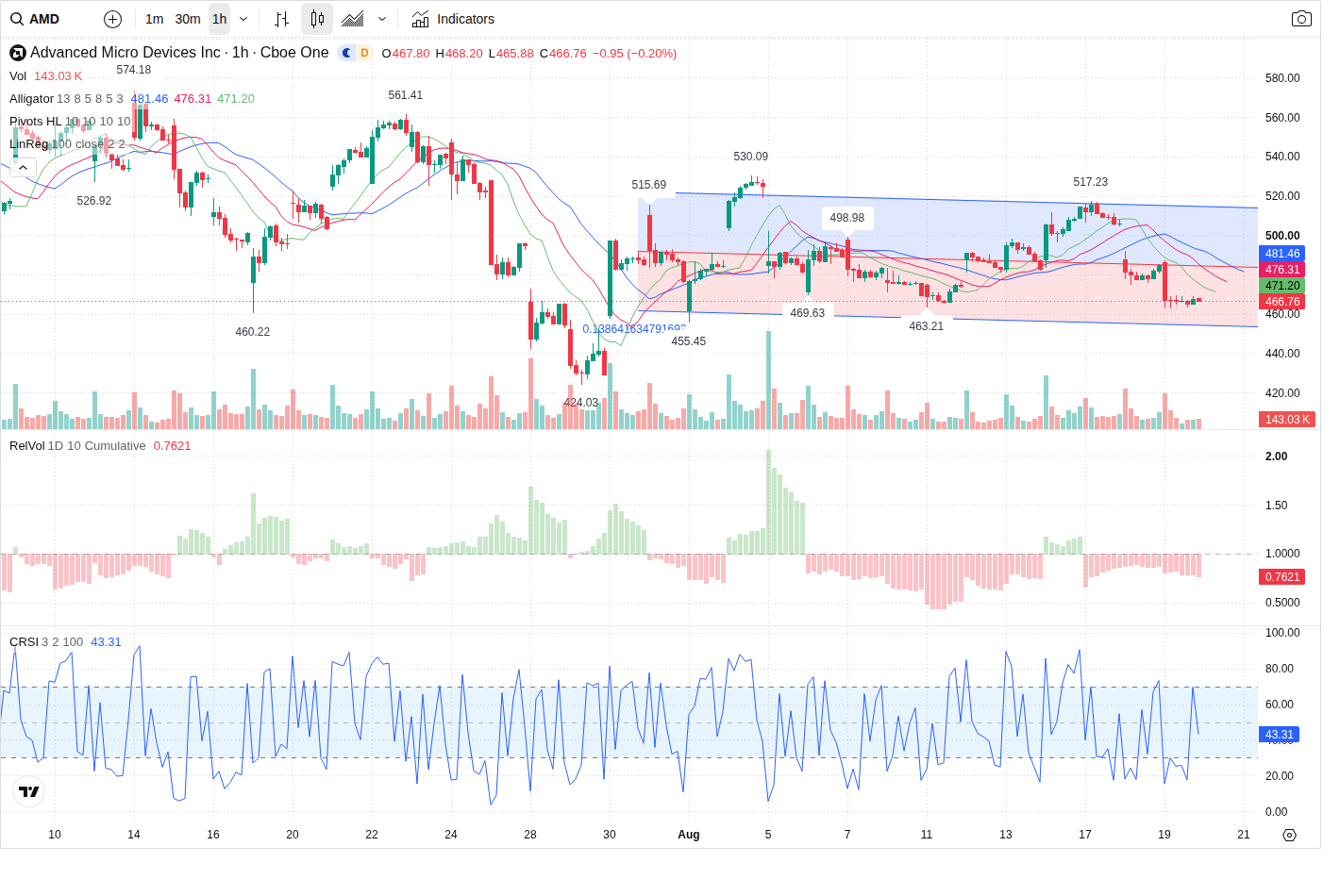Screen dimensions: 1340x896
Task: Select the 1m timeframe
Action: pyautogui.click(x=155, y=19)
